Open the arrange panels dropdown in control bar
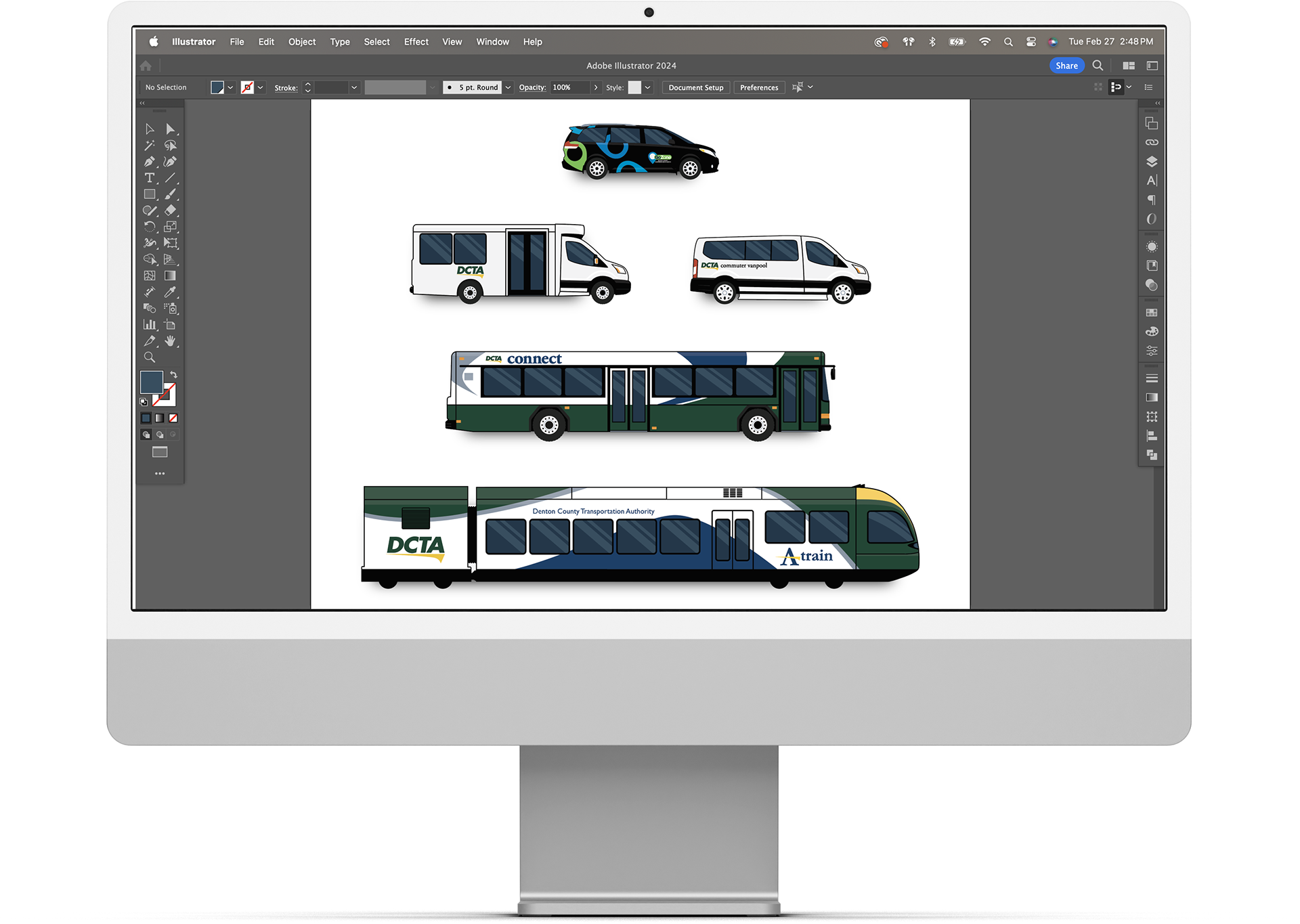The height and width of the screenshot is (924, 1300). click(1129, 87)
